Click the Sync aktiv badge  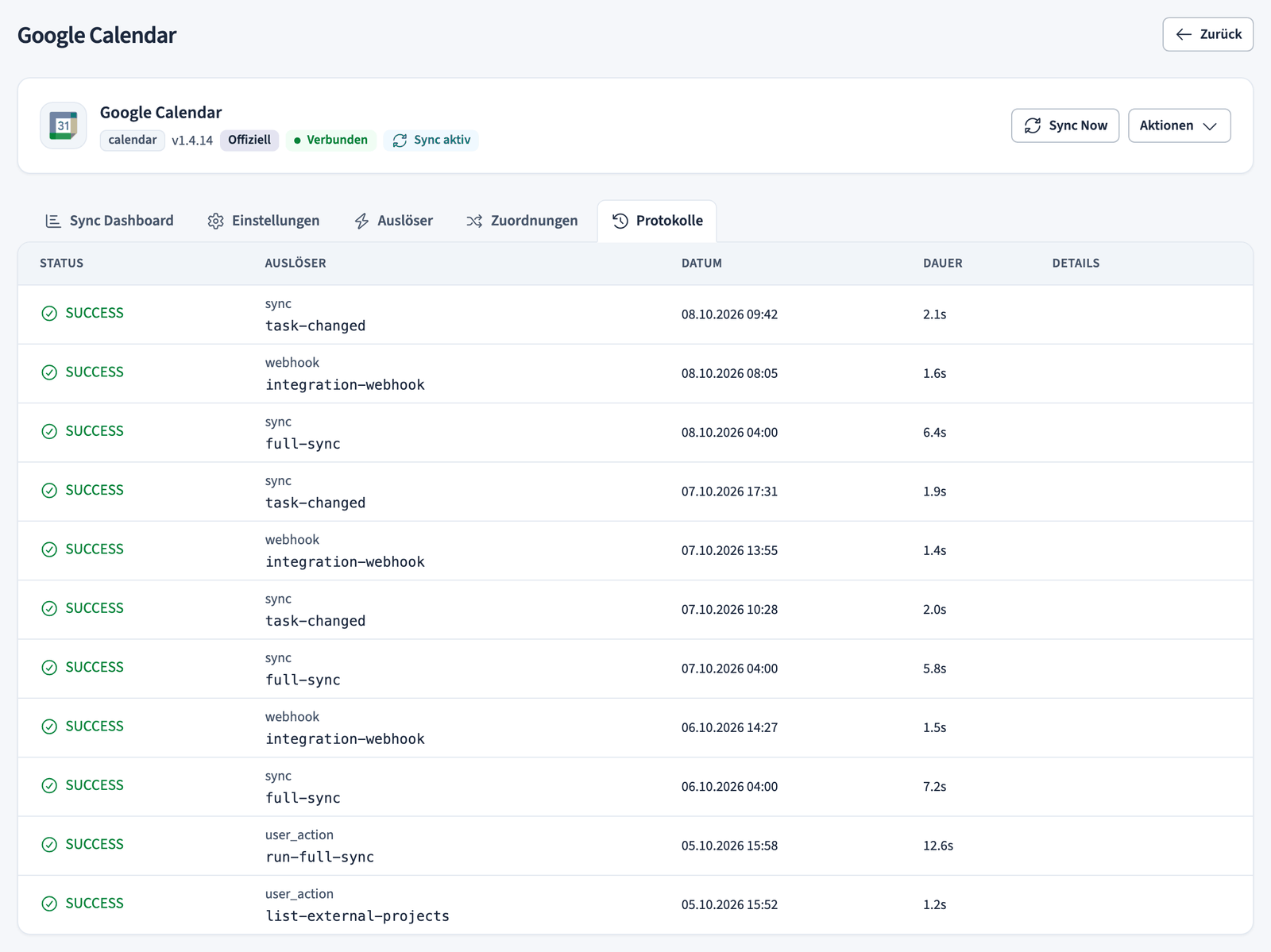[x=431, y=141]
